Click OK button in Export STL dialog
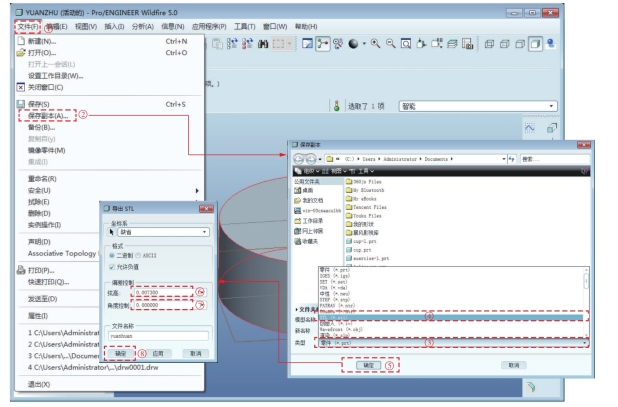The image size is (618, 407). tap(120, 353)
